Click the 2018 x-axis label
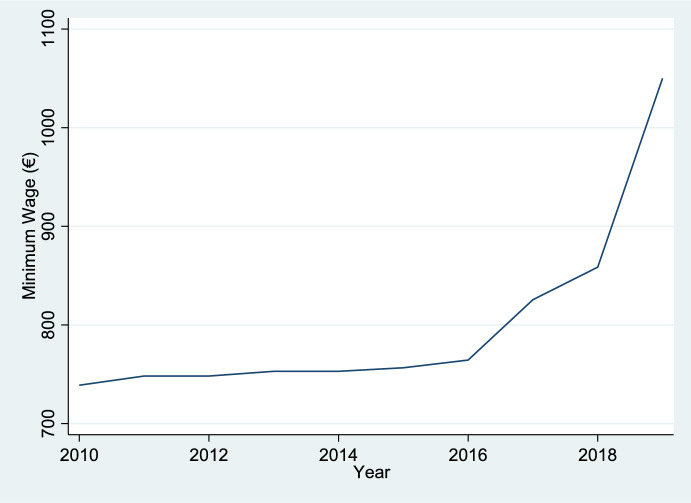The width and height of the screenshot is (691, 503). pyautogui.click(x=598, y=455)
